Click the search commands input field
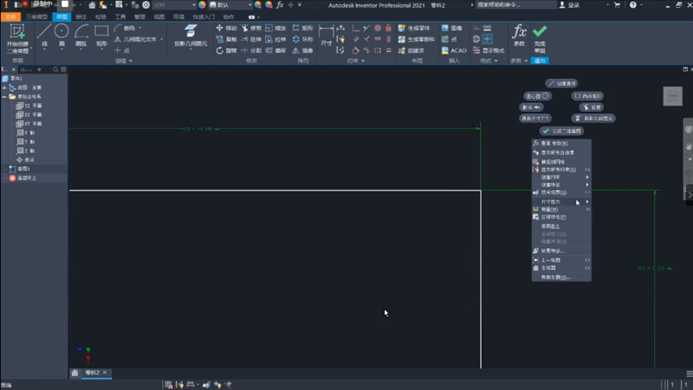The image size is (693, 390). tap(516, 5)
